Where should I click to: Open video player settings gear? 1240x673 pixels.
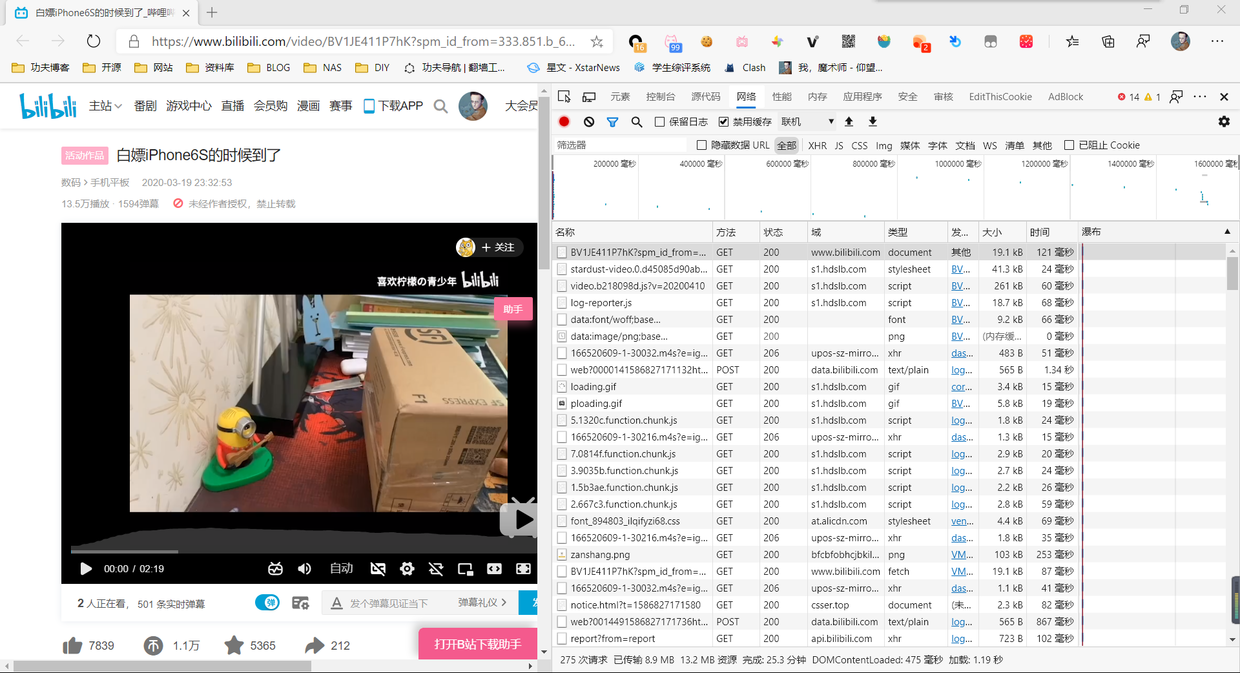407,568
